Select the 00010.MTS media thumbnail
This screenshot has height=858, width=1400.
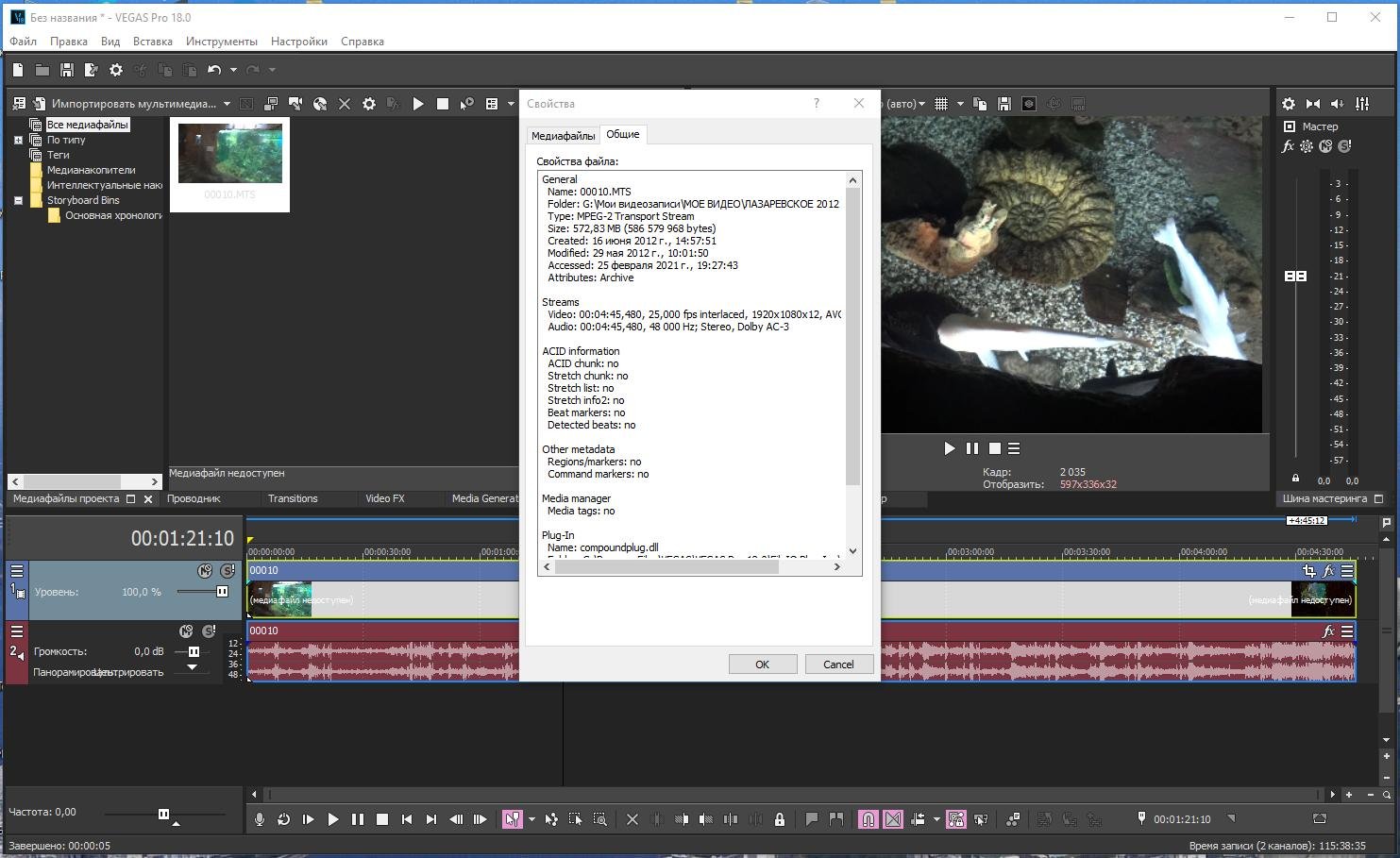230,154
